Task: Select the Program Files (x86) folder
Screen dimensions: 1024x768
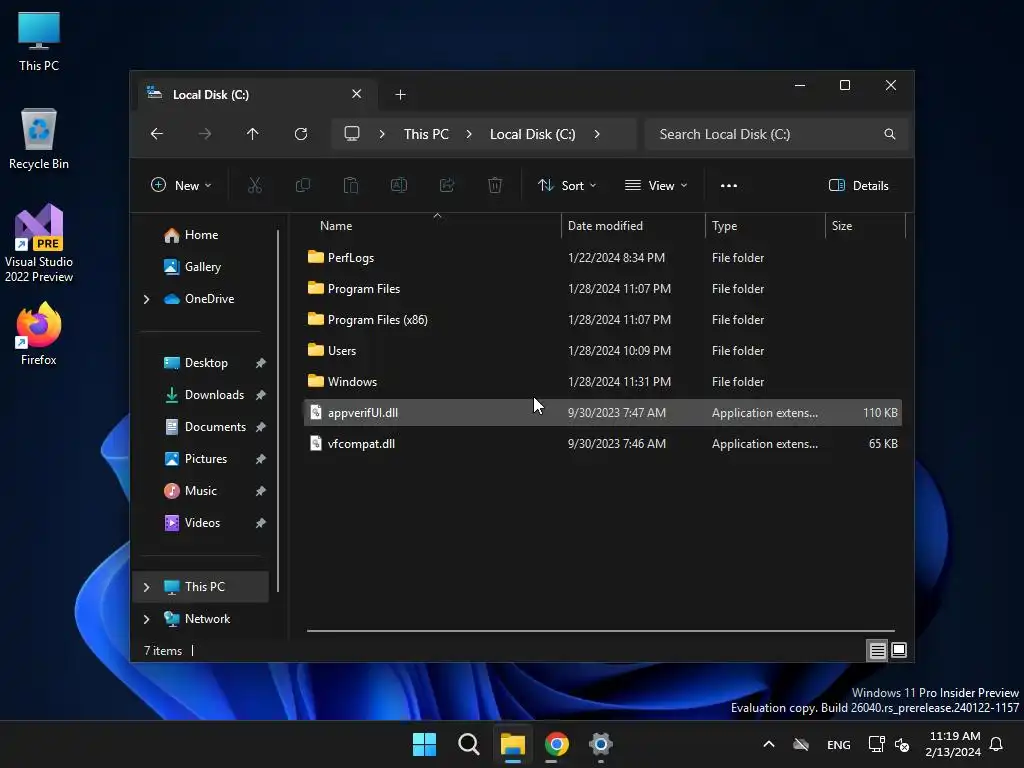Action: tap(602, 320)
